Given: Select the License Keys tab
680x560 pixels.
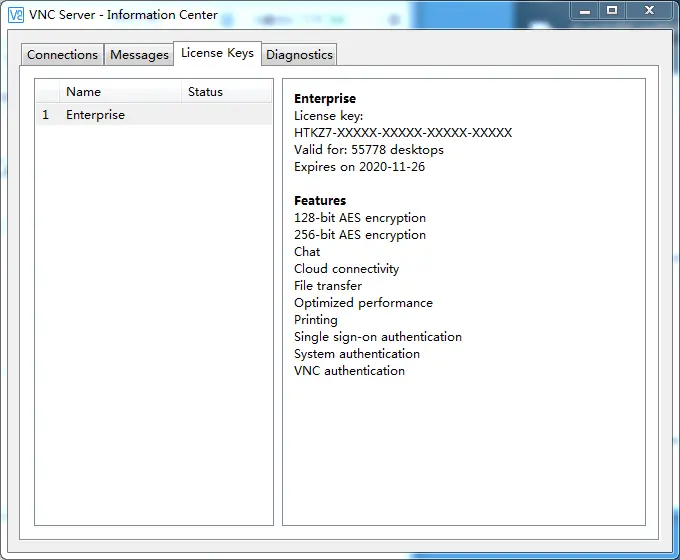Looking at the screenshot, I should 217,53.
